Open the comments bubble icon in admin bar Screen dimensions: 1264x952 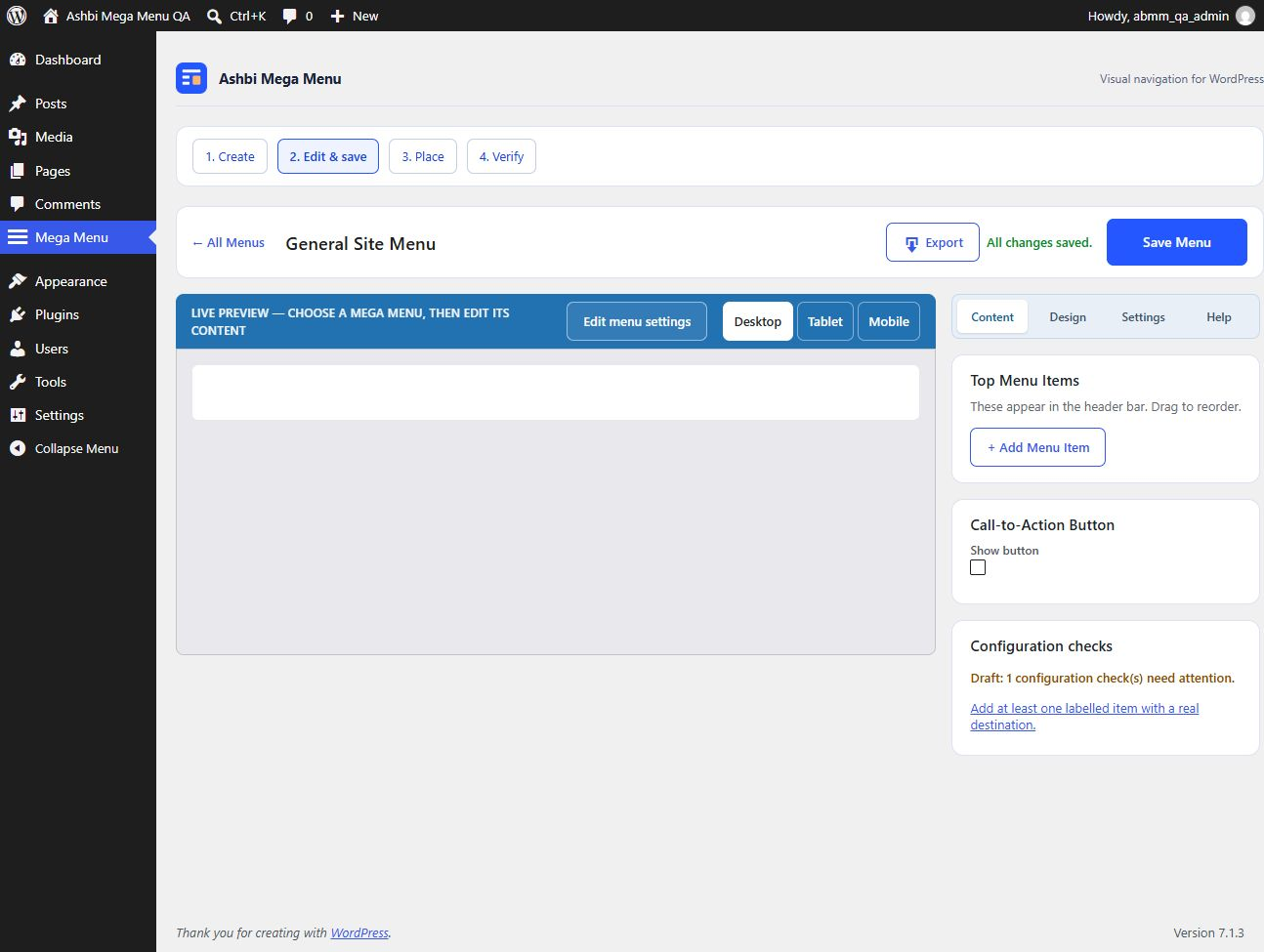click(289, 16)
